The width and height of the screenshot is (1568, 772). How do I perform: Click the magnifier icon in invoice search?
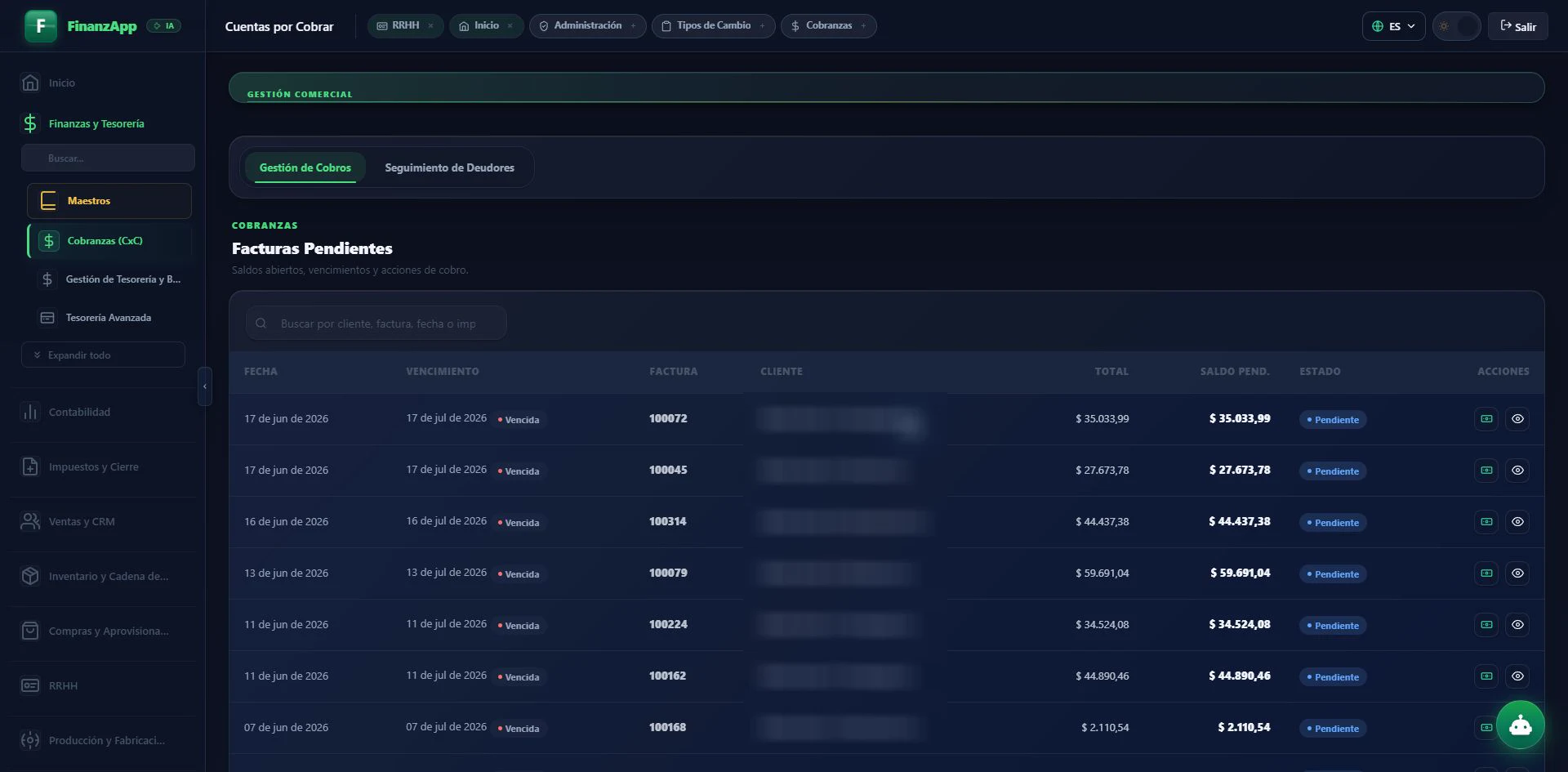tap(261, 324)
